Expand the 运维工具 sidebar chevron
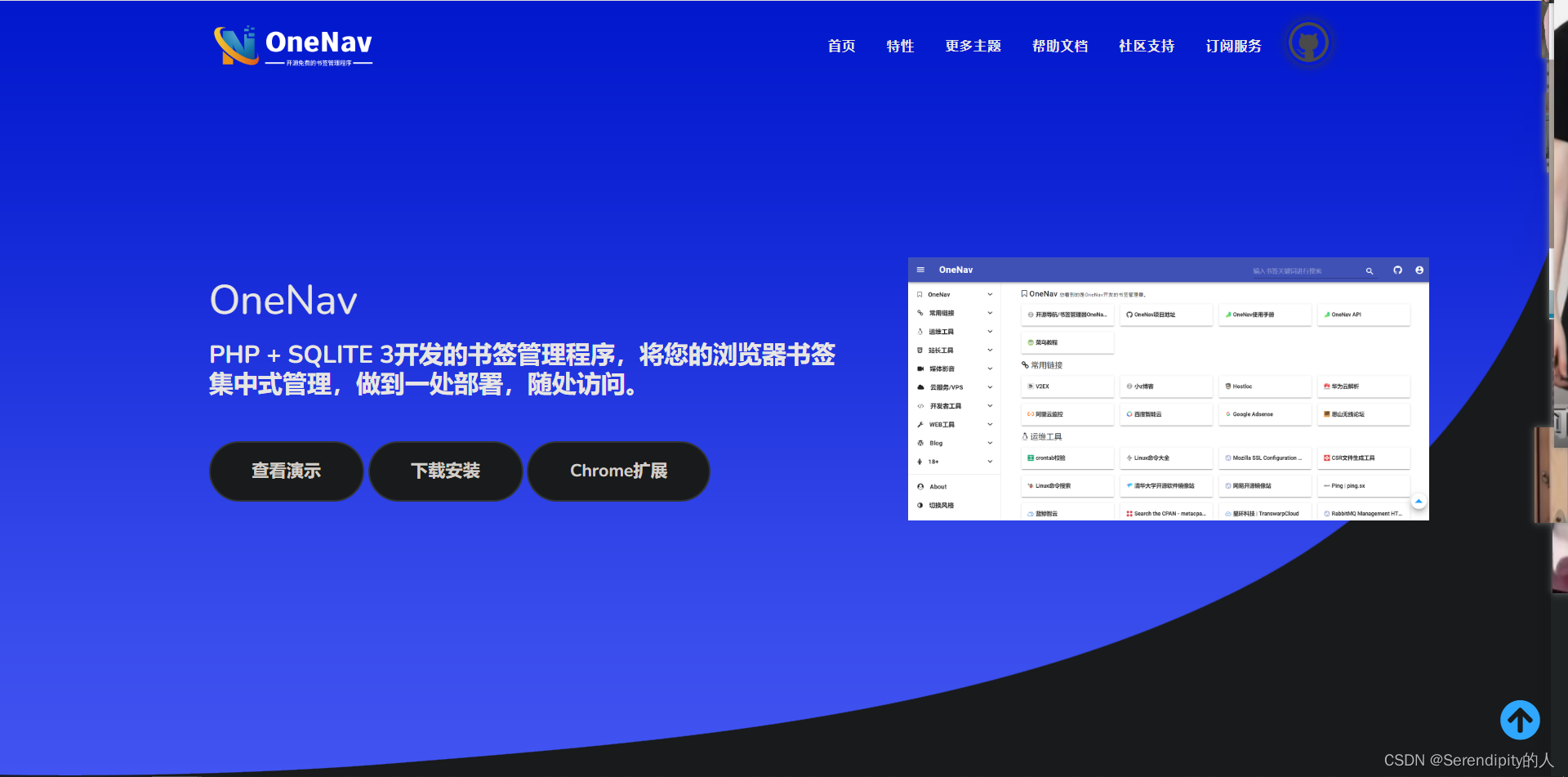Viewport: 1568px width, 777px height. coord(990,332)
